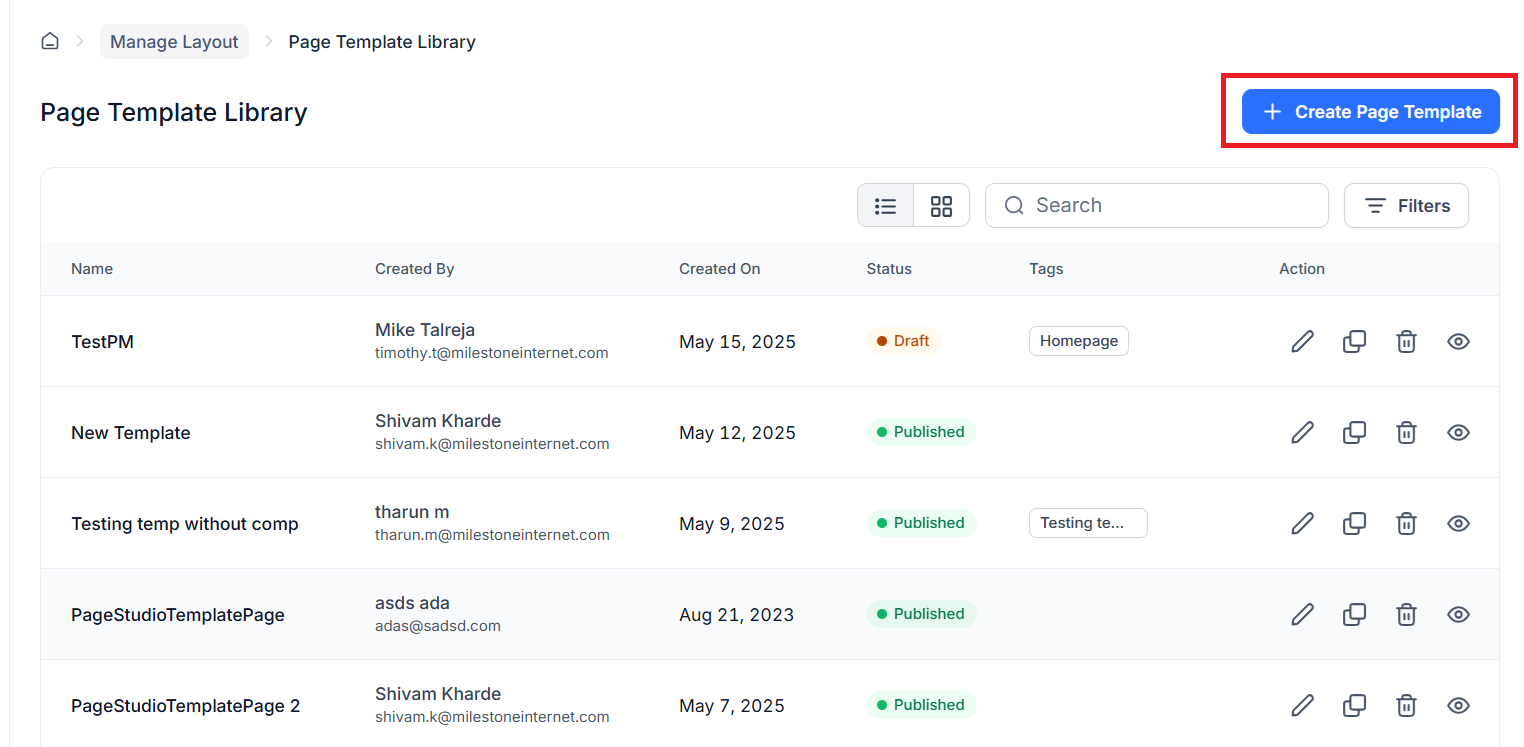Click the Action column header
The height and width of the screenshot is (747, 1524).
coord(1302,269)
